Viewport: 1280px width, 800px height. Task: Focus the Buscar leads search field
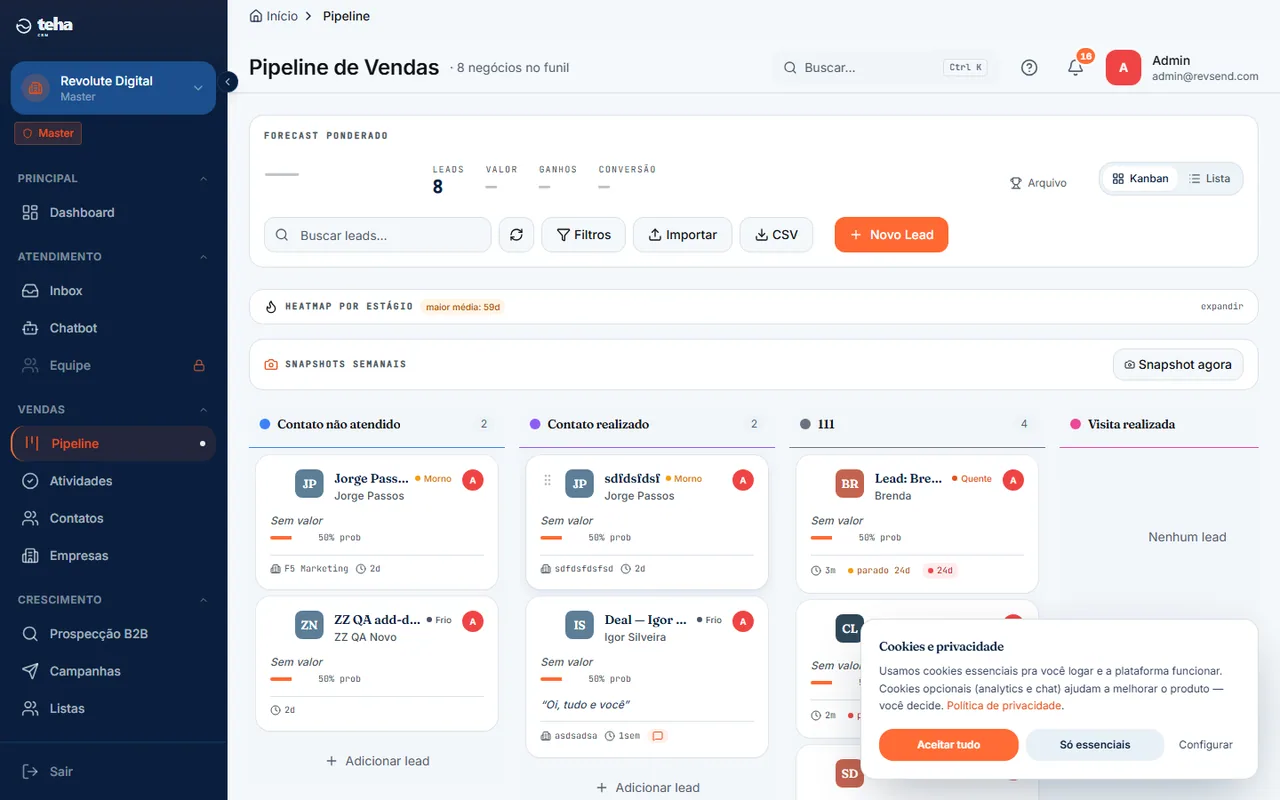click(x=378, y=235)
